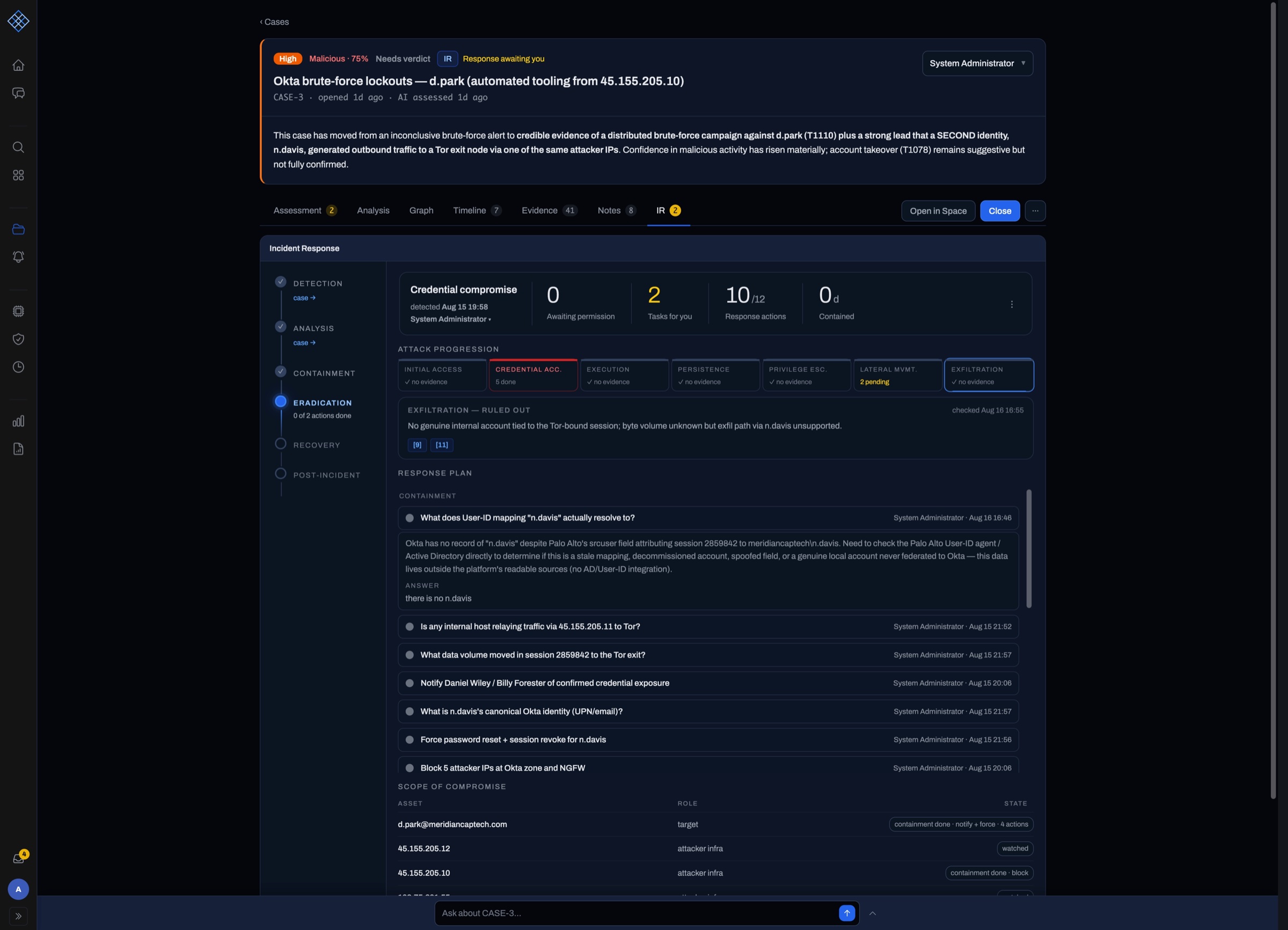Image resolution: width=1288 pixels, height=930 pixels.
Task: Click the user avatar A
Action: (18, 889)
